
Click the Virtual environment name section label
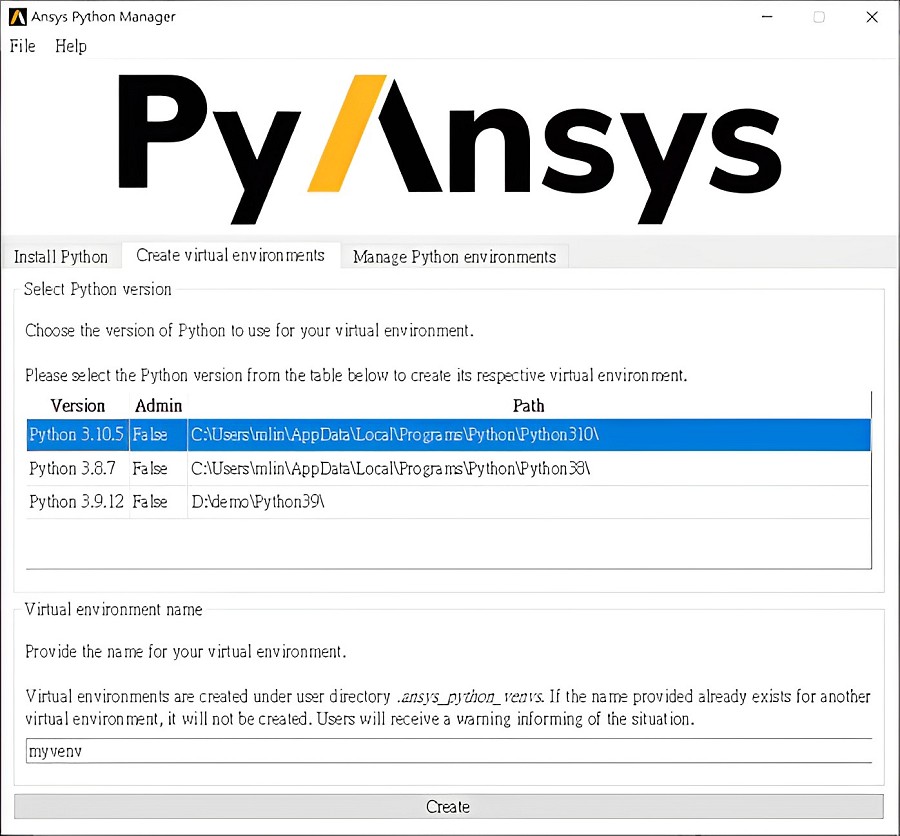click(111, 610)
